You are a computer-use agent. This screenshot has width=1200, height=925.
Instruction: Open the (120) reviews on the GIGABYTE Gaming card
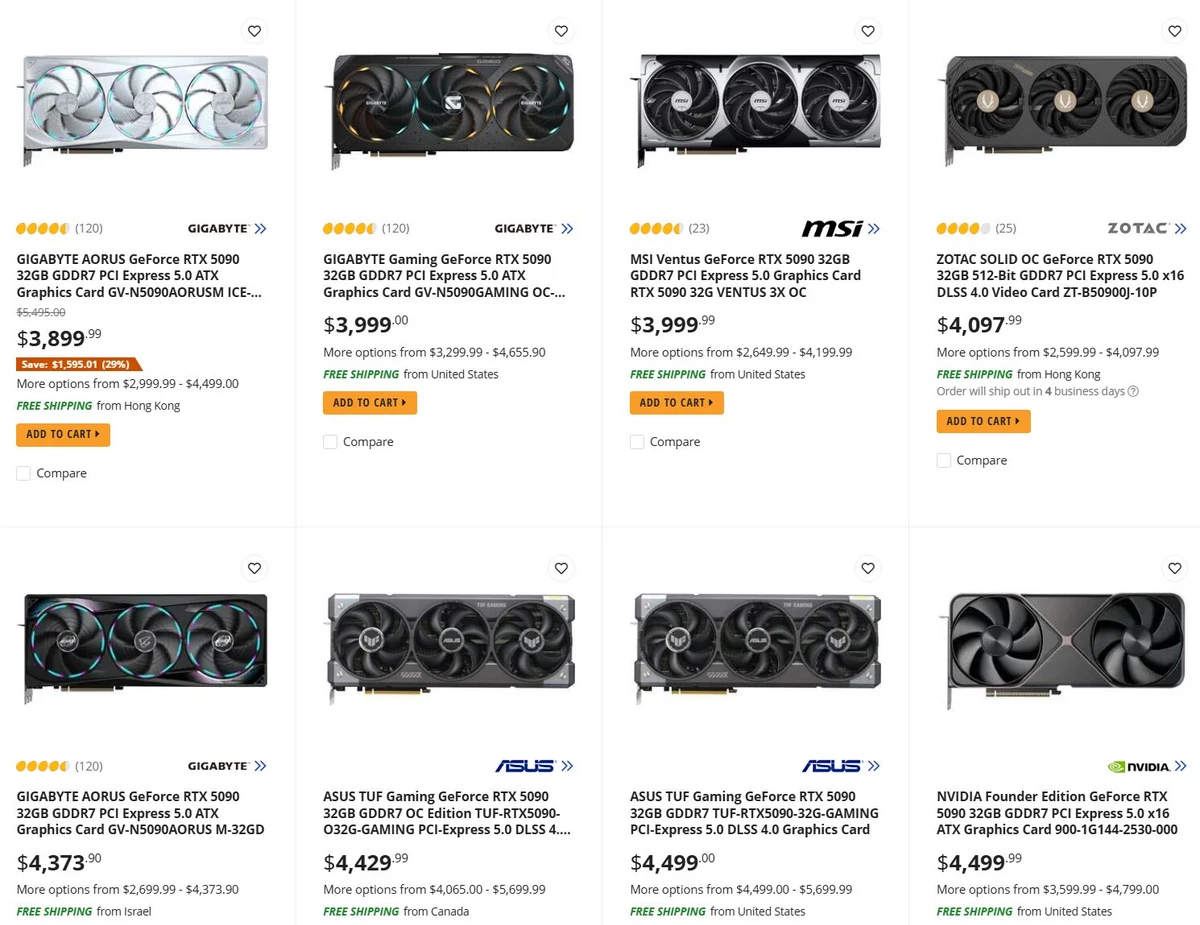click(395, 228)
